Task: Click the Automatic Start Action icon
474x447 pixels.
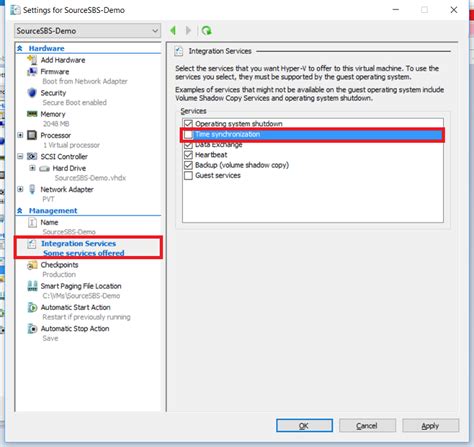Action: 32,307
